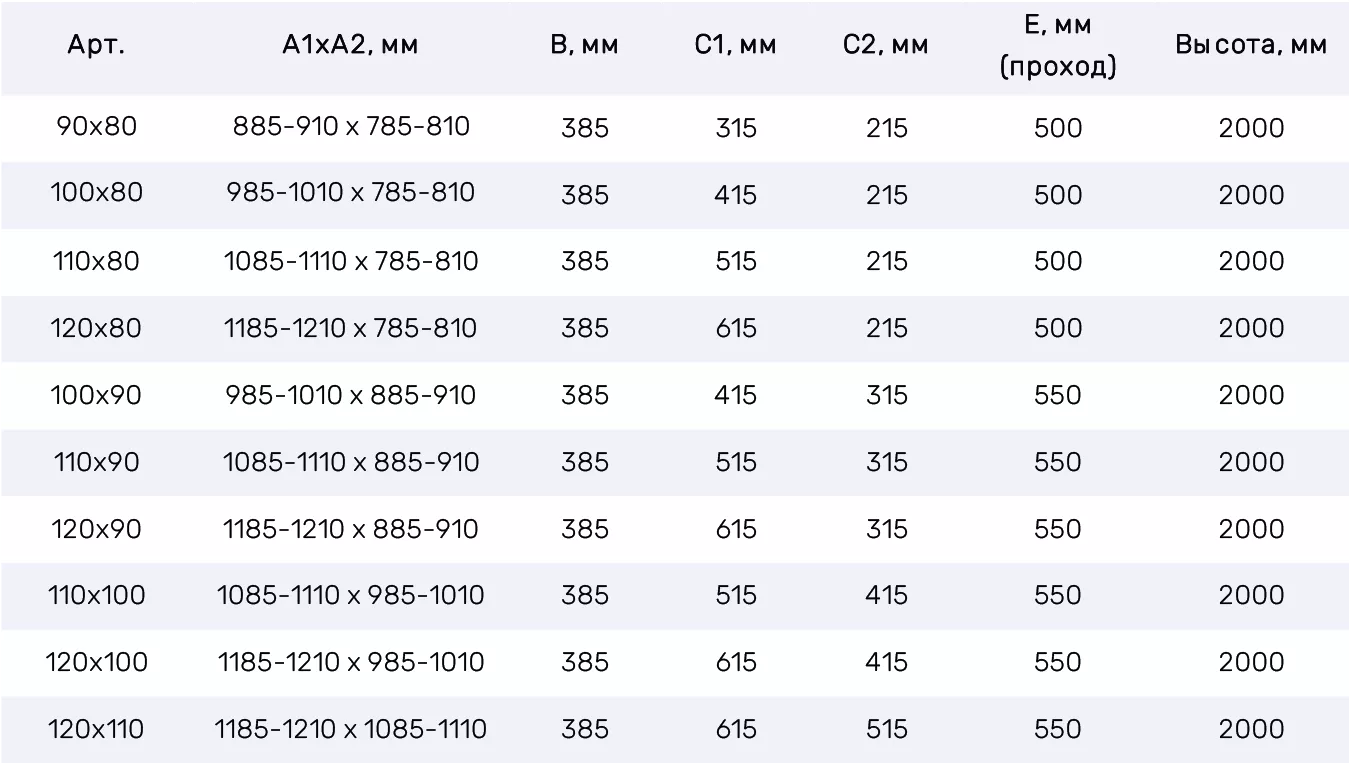Click the '885-910 x 785-810' dimensions cell
This screenshot has width=1349, height=763.
tap(351, 127)
